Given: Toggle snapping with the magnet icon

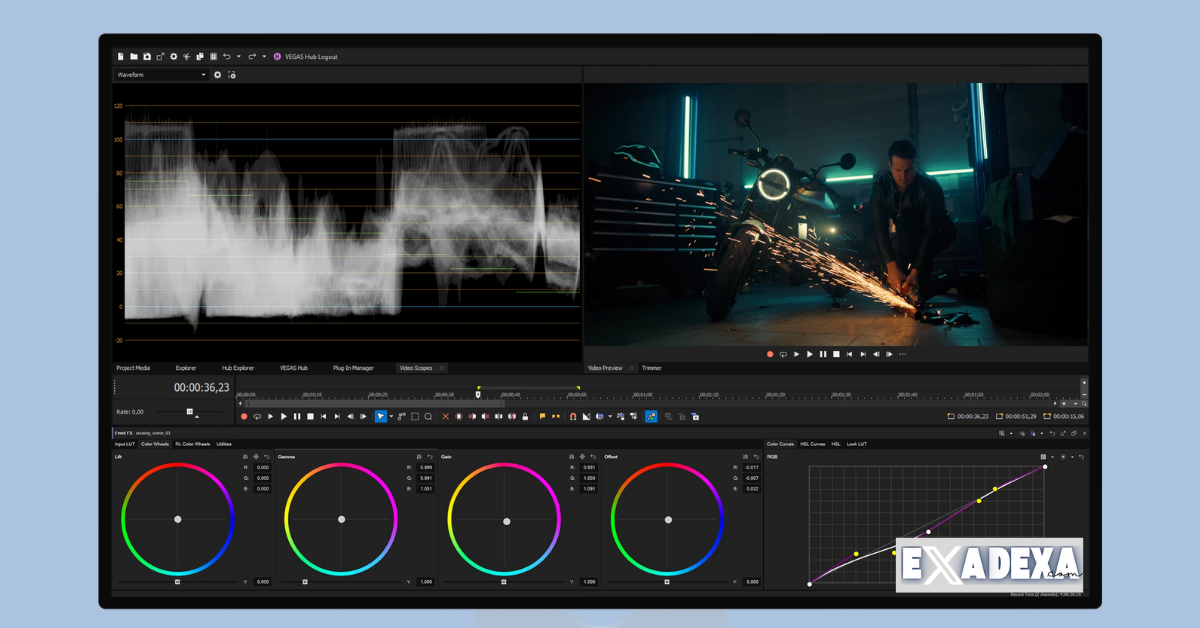Looking at the screenshot, I should click(x=573, y=418).
